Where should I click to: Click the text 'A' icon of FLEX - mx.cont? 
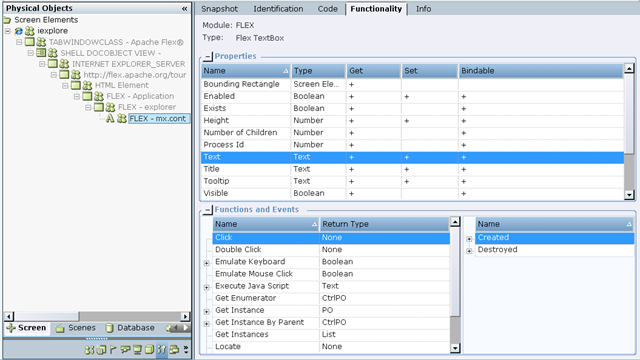(109, 118)
